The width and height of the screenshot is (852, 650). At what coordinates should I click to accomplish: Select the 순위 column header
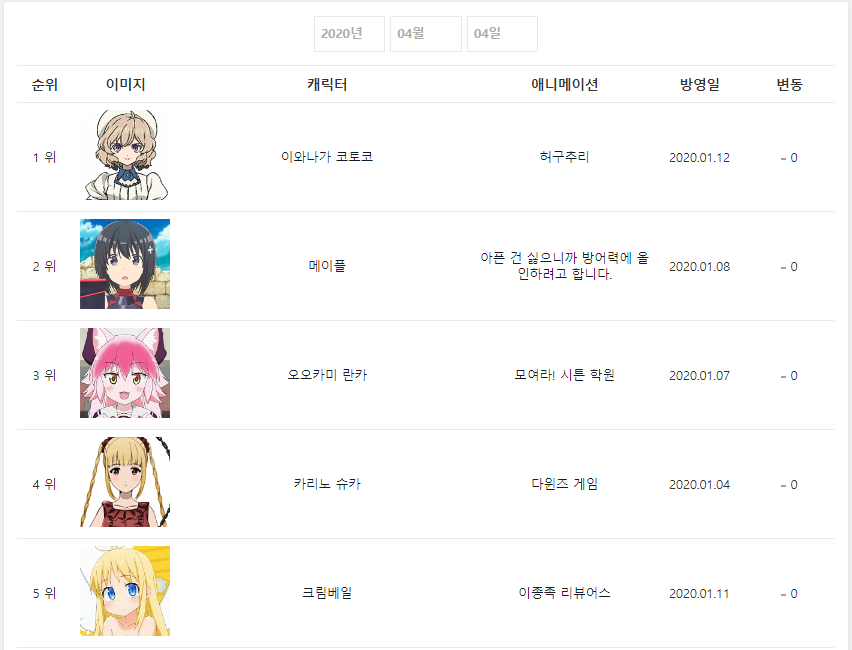(45, 85)
